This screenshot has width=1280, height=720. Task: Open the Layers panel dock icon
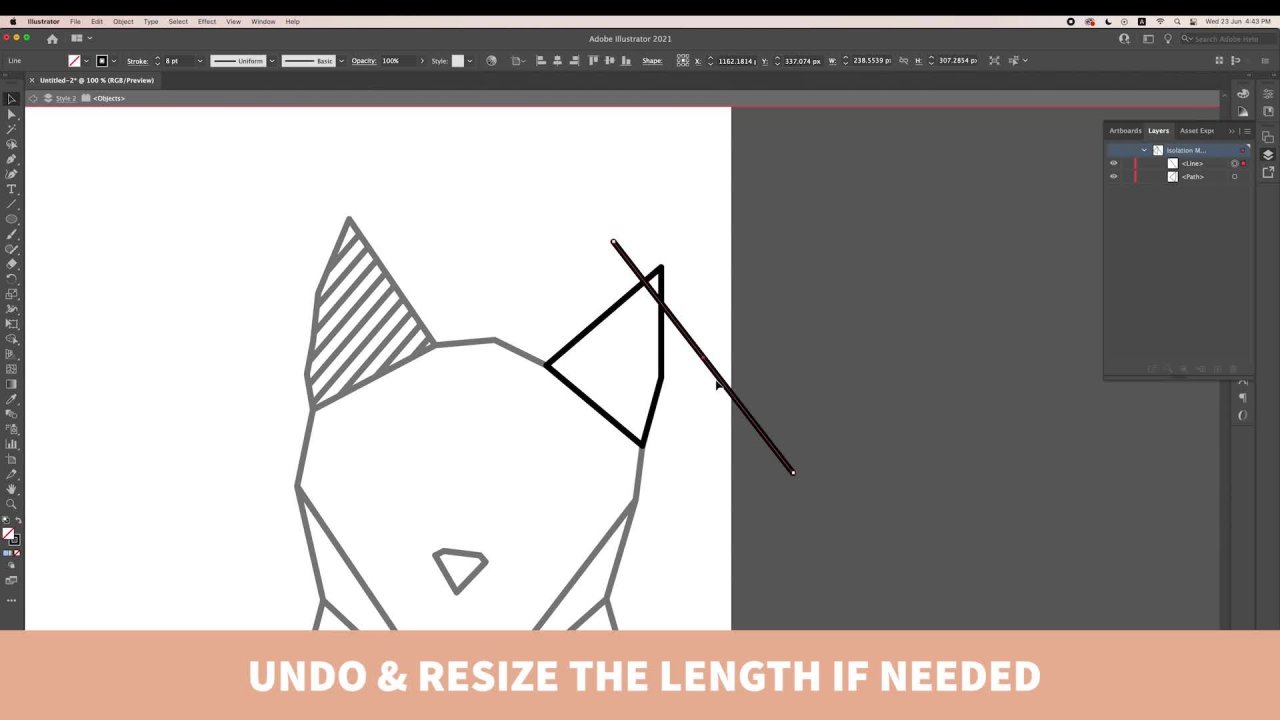(1267, 155)
